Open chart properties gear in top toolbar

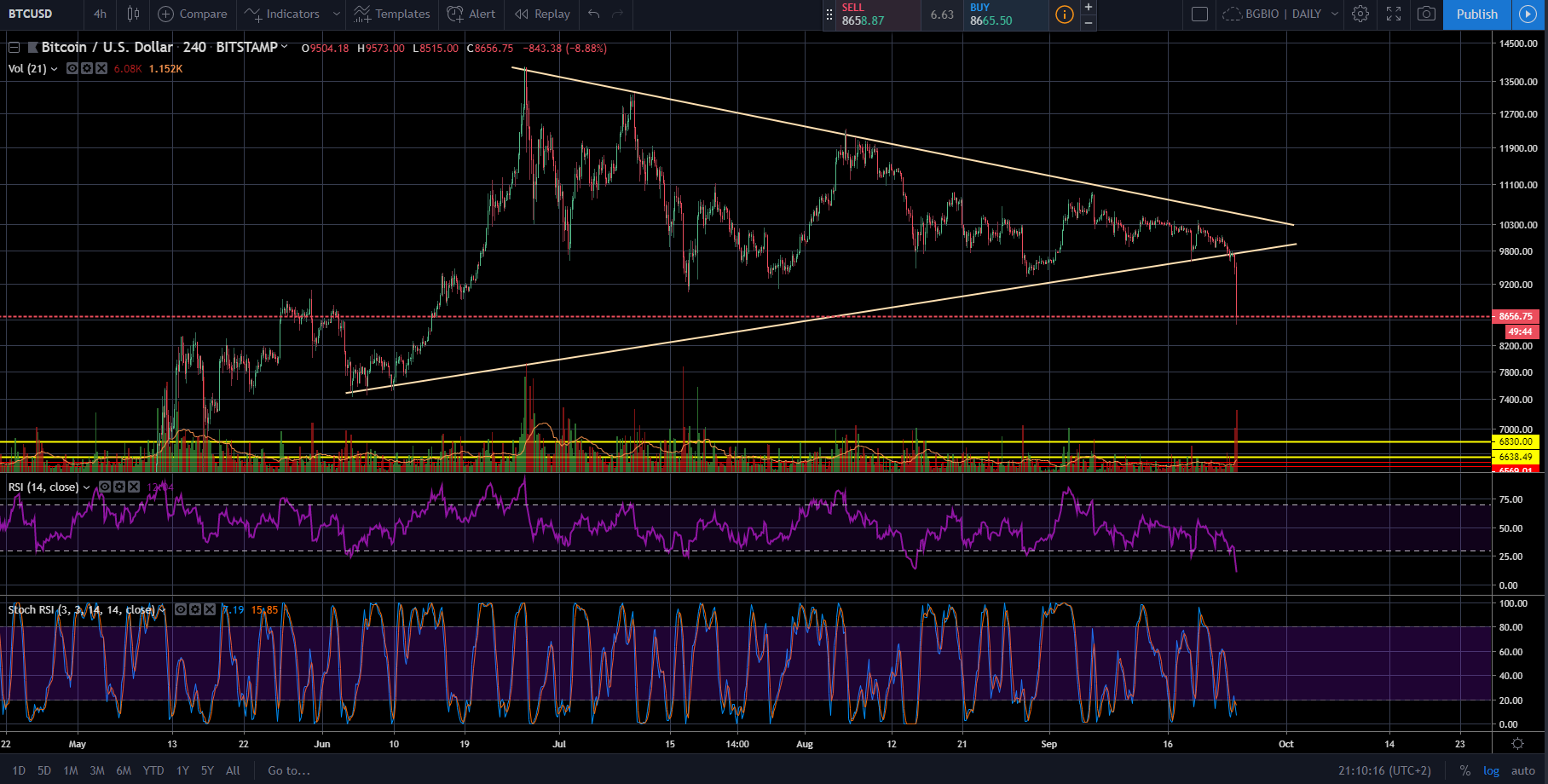pyautogui.click(x=1360, y=14)
